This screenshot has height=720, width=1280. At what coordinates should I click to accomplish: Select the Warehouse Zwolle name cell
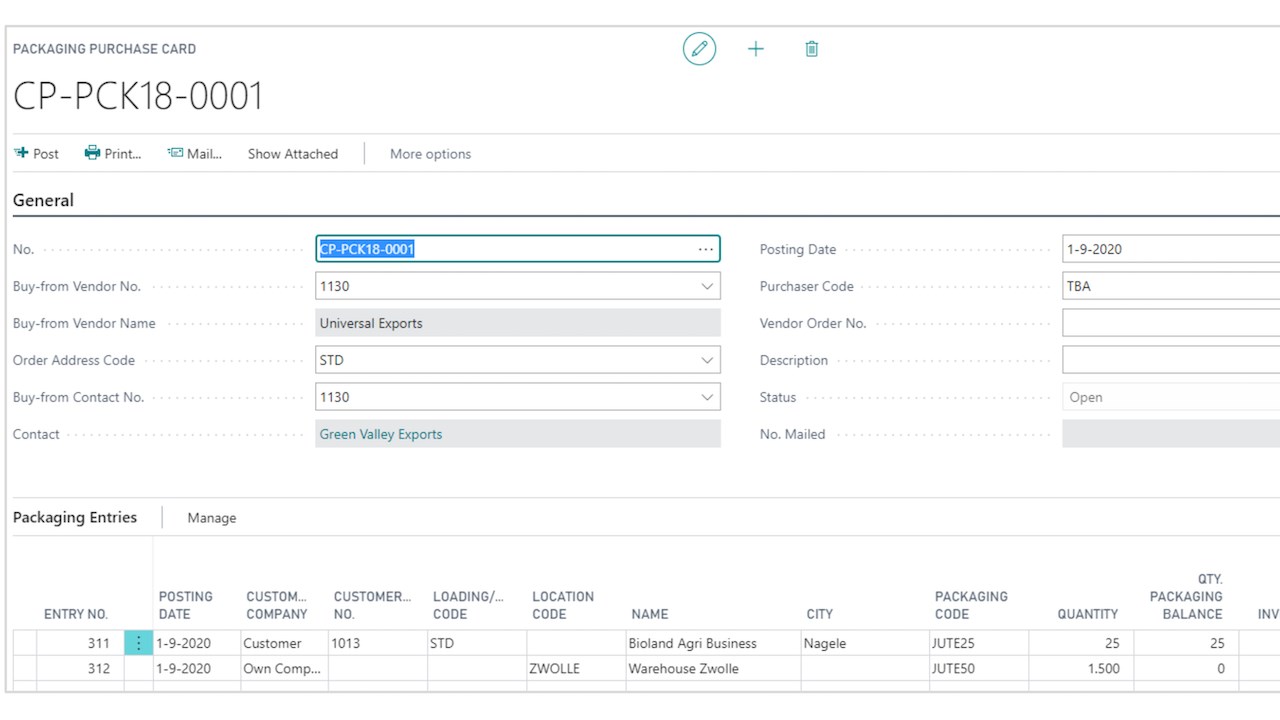coord(683,668)
